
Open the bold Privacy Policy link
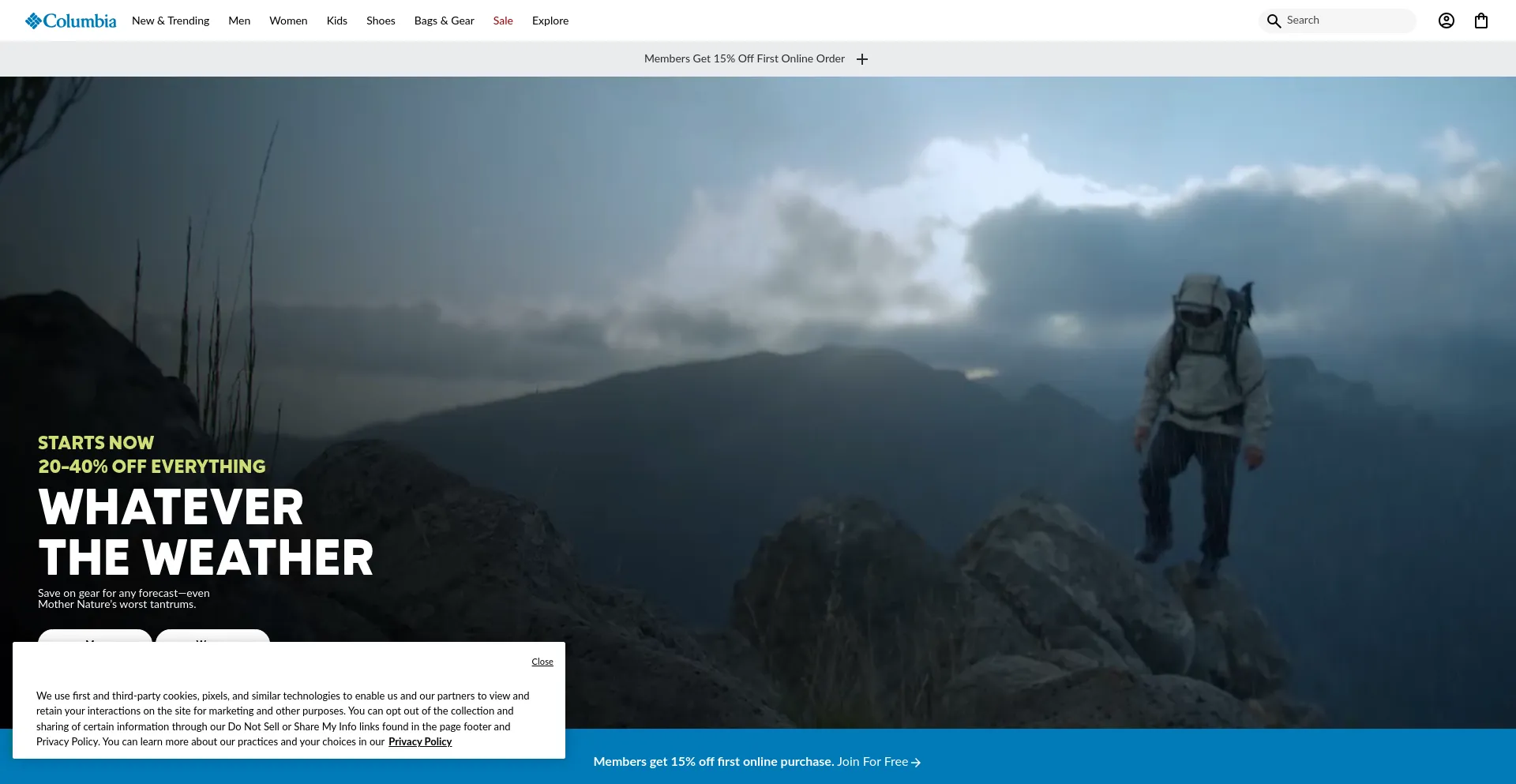pyautogui.click(x=420, y=742)
